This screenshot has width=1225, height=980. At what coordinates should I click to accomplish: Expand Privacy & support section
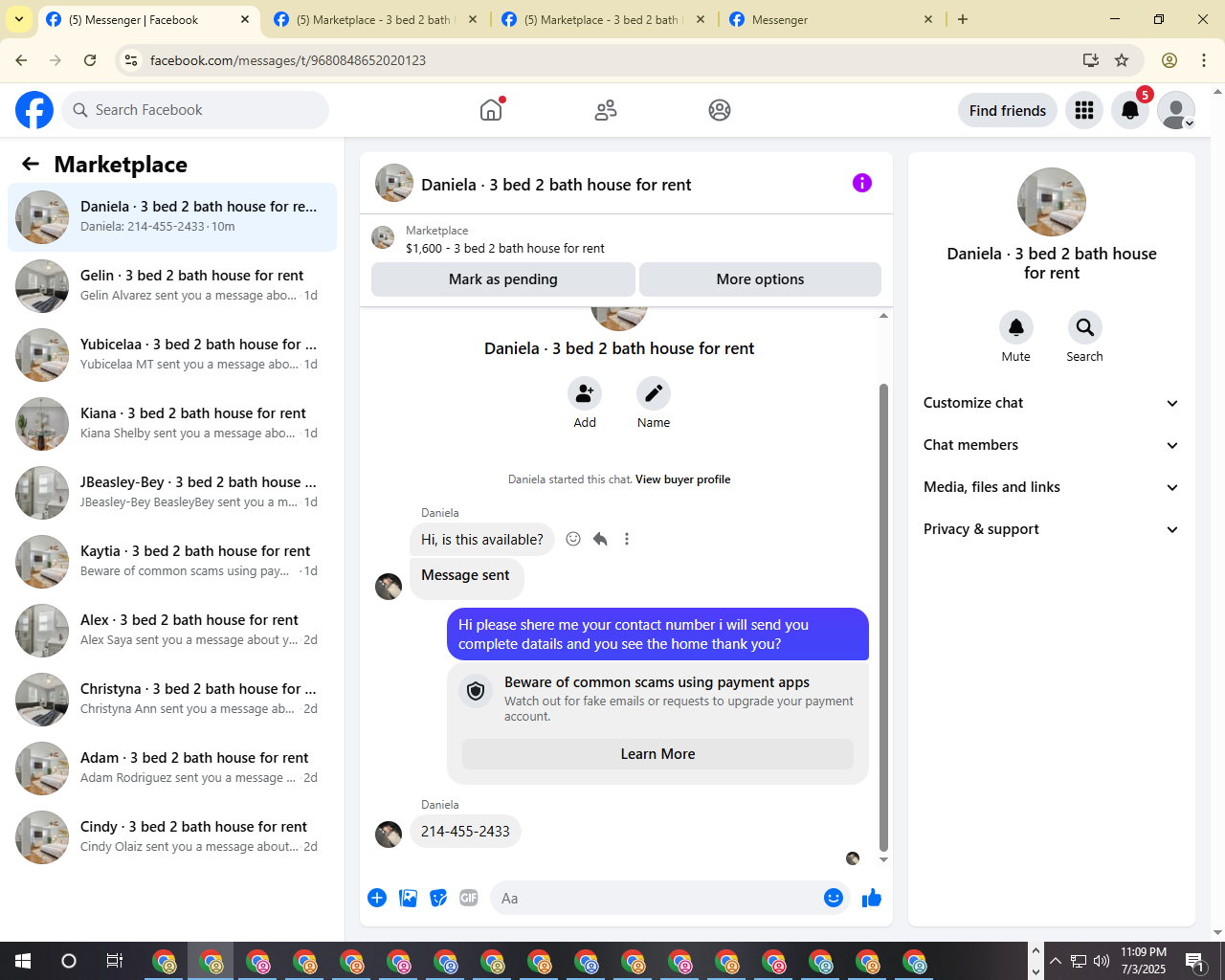coord(1052,529)
